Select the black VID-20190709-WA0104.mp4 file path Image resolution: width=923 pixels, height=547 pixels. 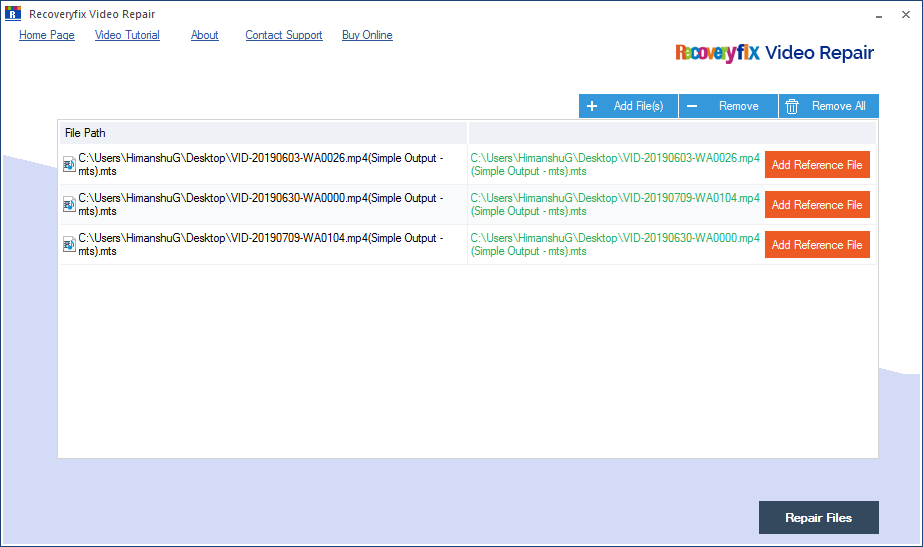pos(261,245)
